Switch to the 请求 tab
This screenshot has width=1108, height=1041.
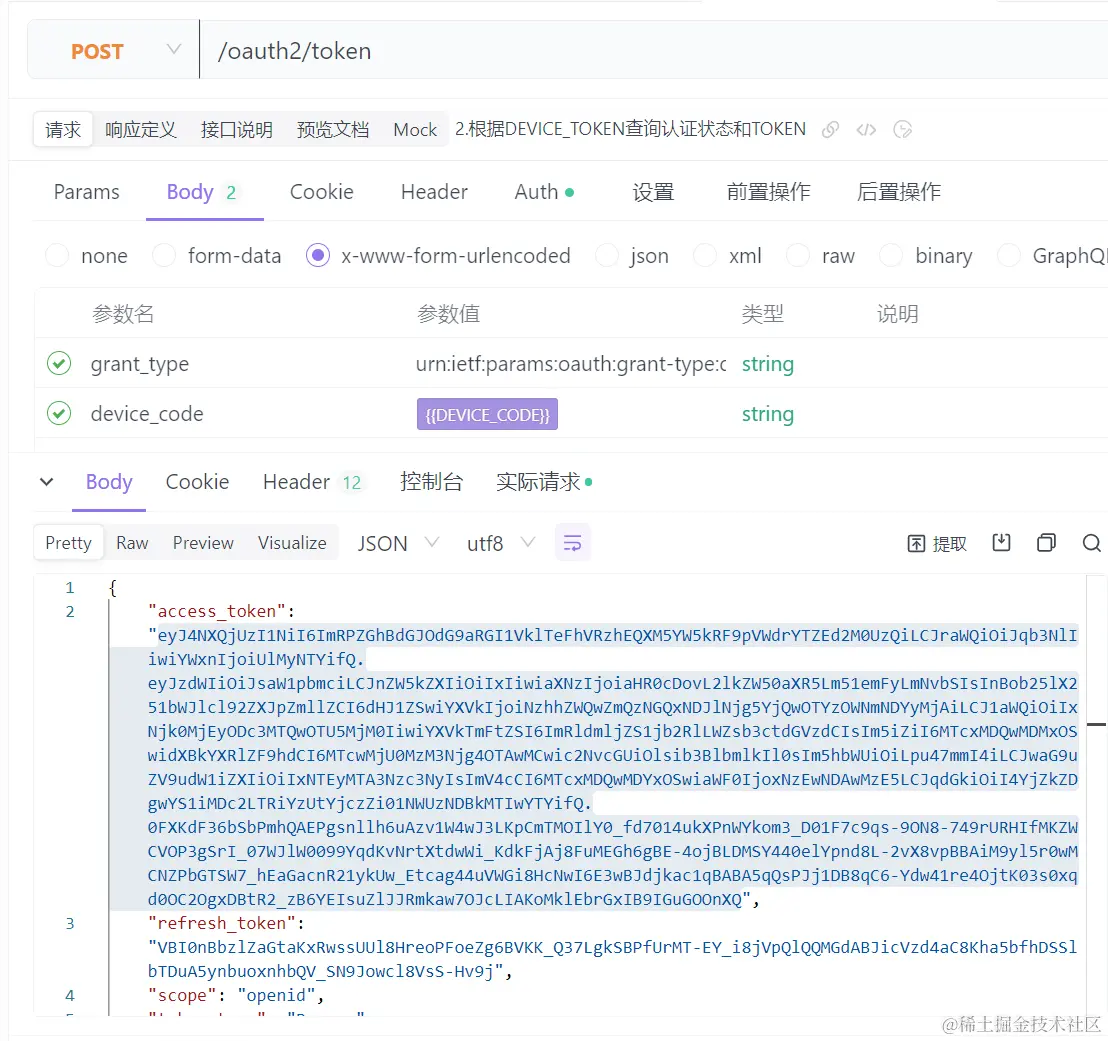point(63,129)
